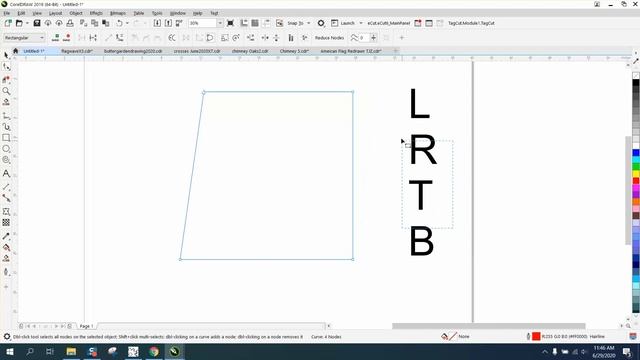
Task: Expand the Open button dropdown arrow
Action: point(27,23)
